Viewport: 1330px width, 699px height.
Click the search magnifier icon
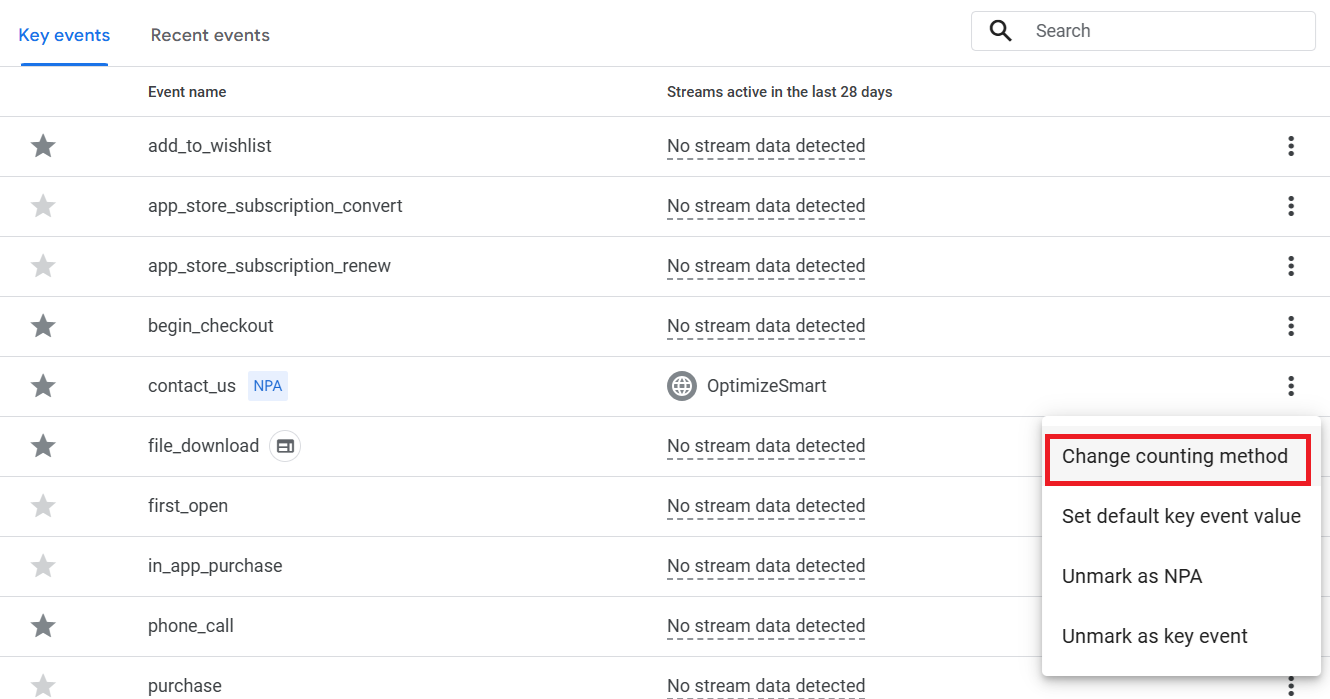click(1001, 31)
